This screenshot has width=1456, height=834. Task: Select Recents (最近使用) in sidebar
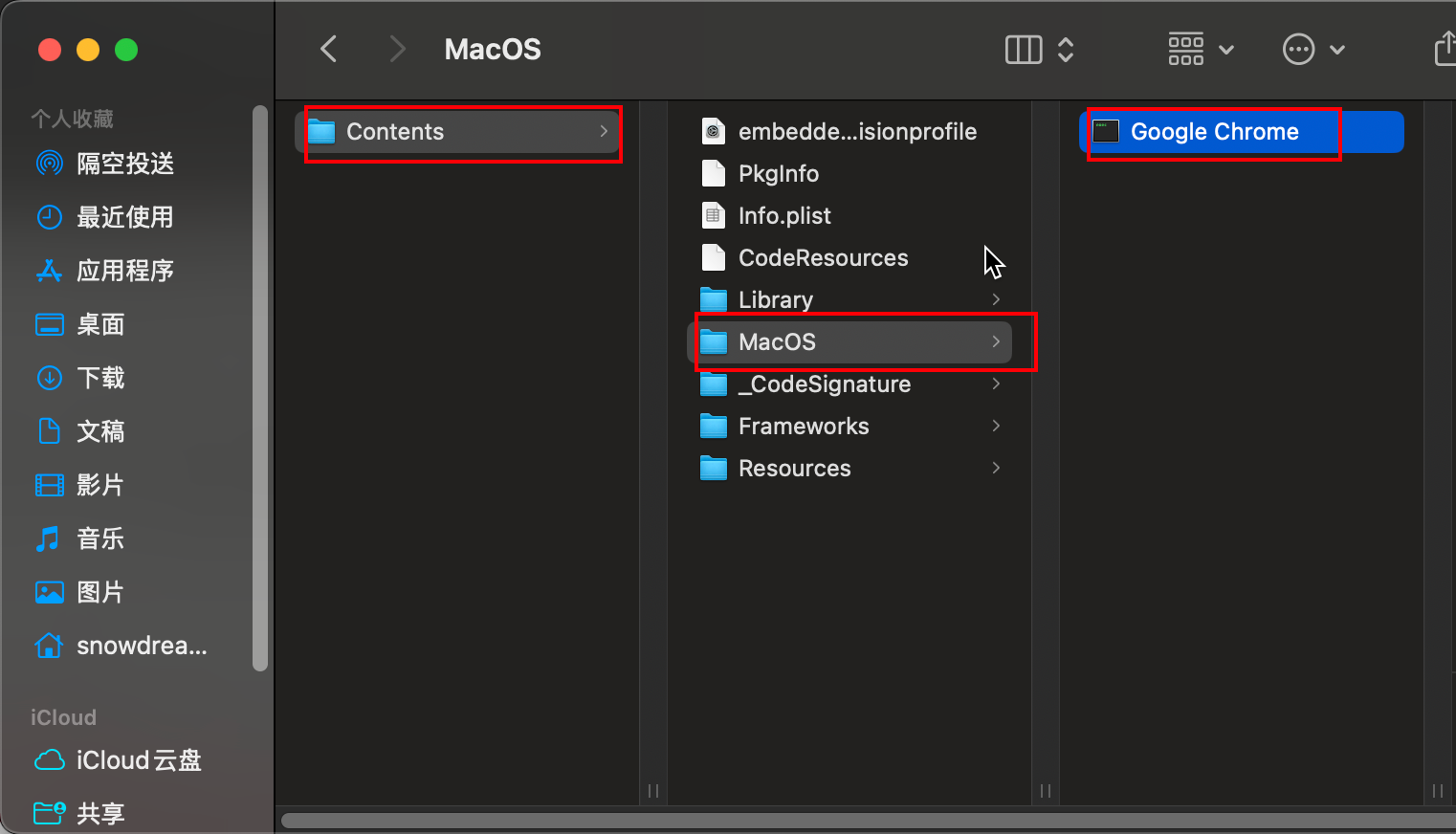(124, 217)
